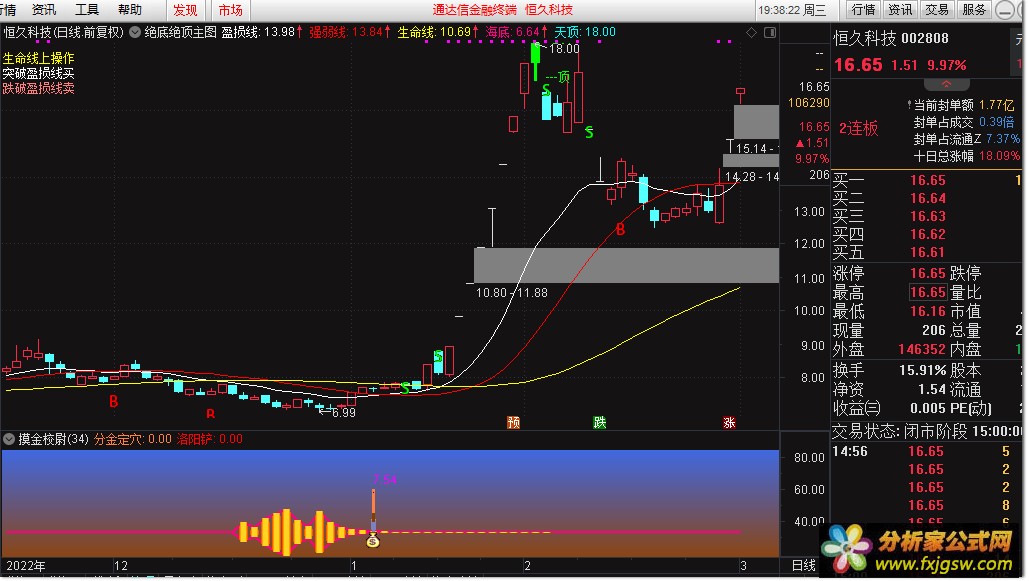Click the 盈损线: 13.98 indicator value

pos(262,32)
